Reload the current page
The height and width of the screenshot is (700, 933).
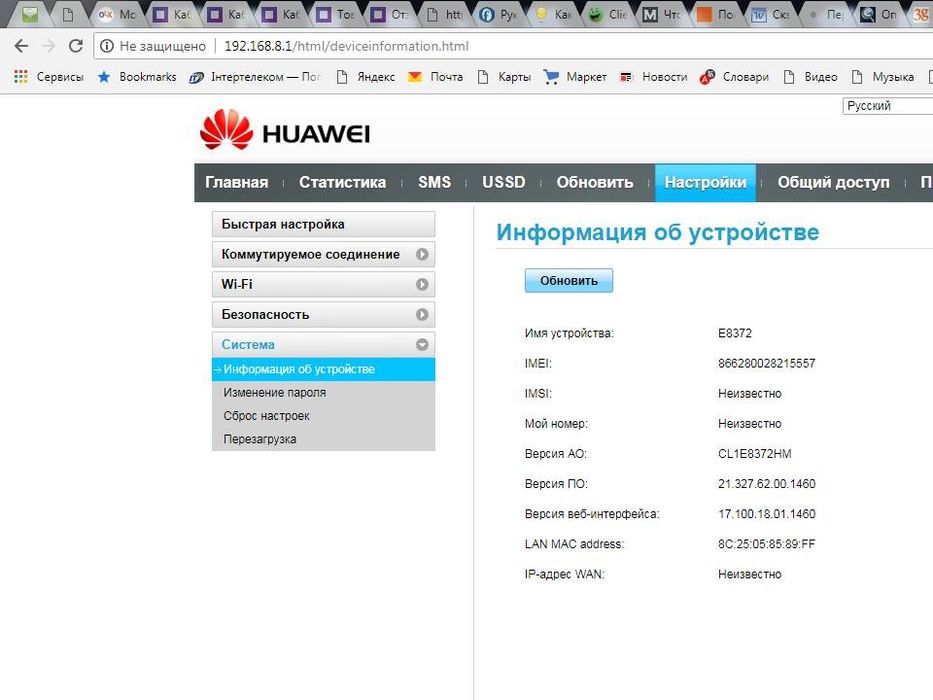(x=76, y=46)
